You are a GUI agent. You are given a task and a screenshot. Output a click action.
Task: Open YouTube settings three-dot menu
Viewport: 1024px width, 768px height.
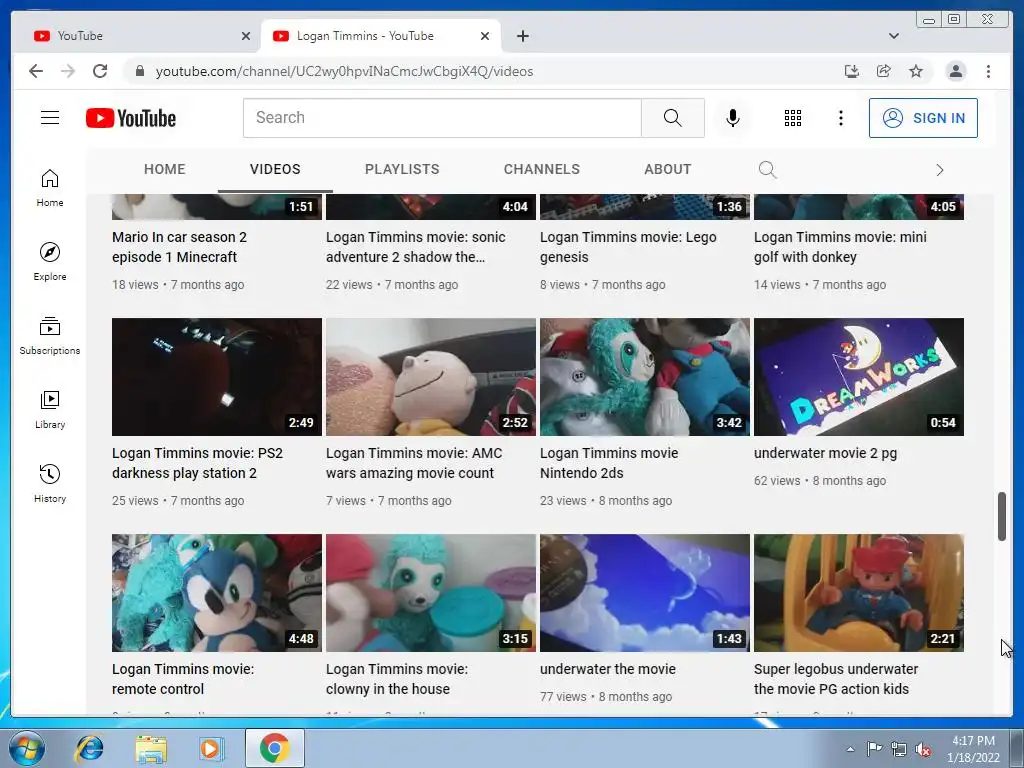coord(840,118)
